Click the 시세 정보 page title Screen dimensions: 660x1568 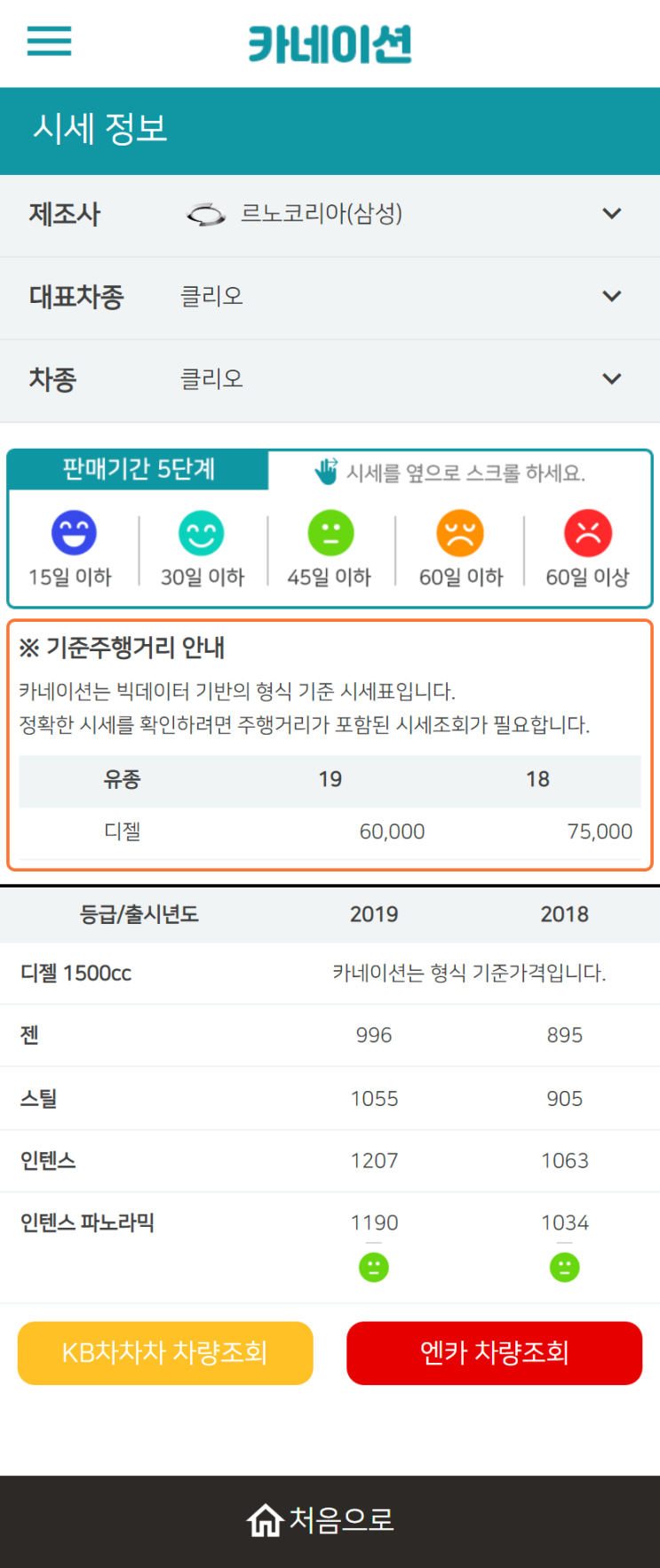[x=99, y=129]
